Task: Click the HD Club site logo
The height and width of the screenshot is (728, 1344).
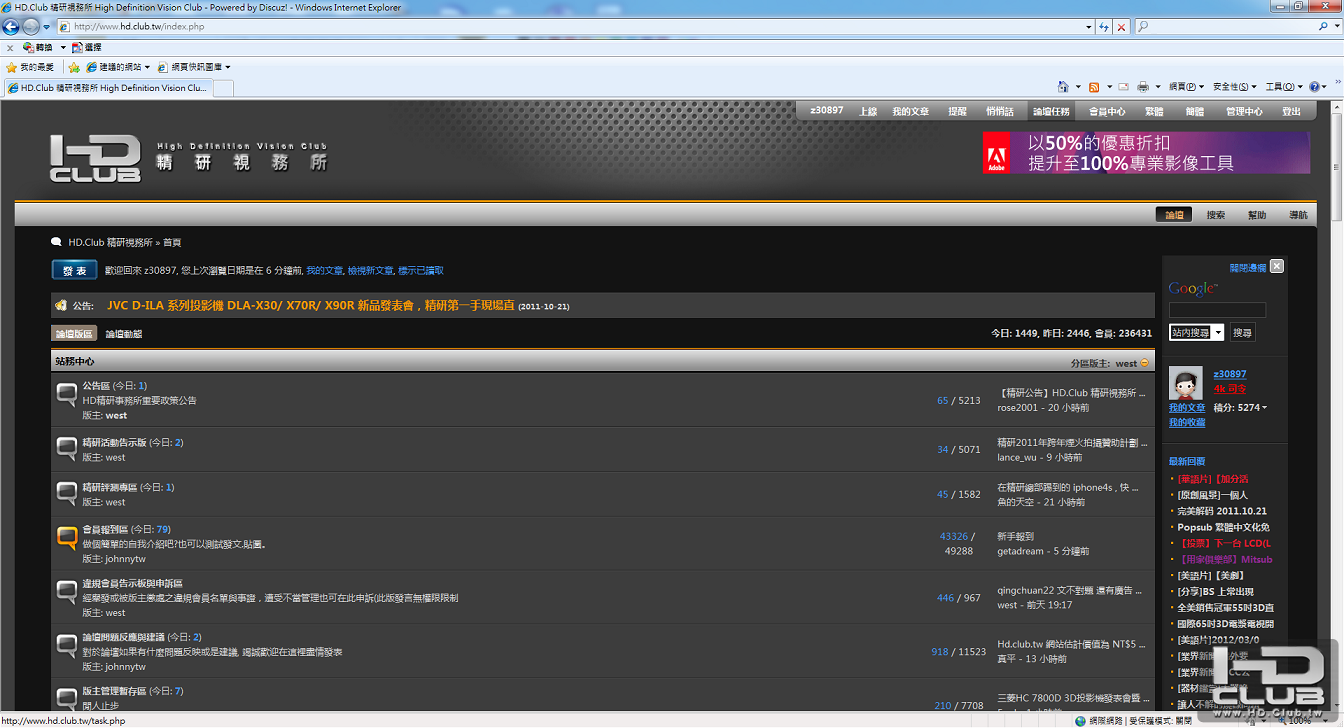Action: click(x=95, y=159)
